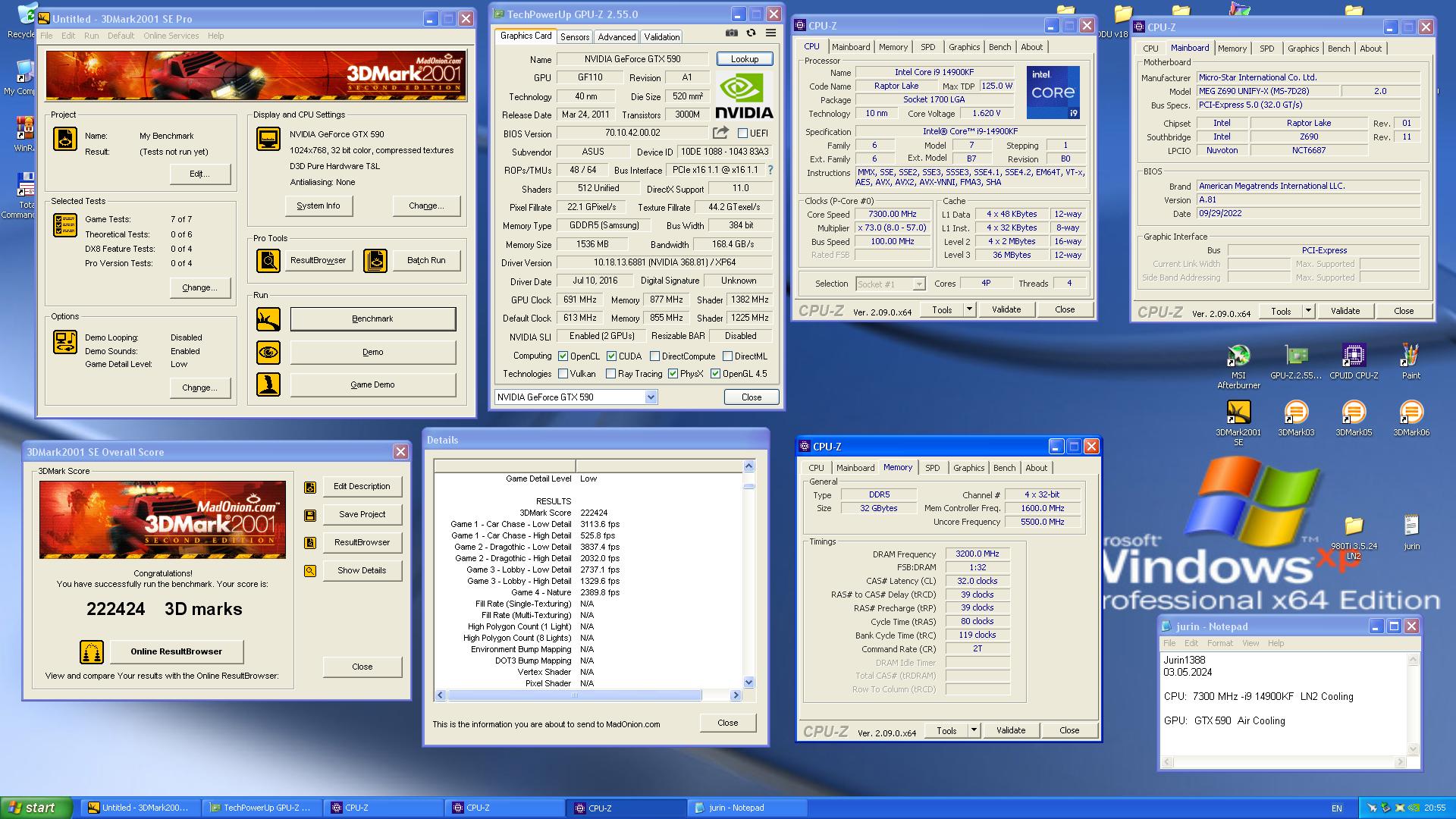Click the ResultBrowser magnifier icon in Pro Tools

268,261
